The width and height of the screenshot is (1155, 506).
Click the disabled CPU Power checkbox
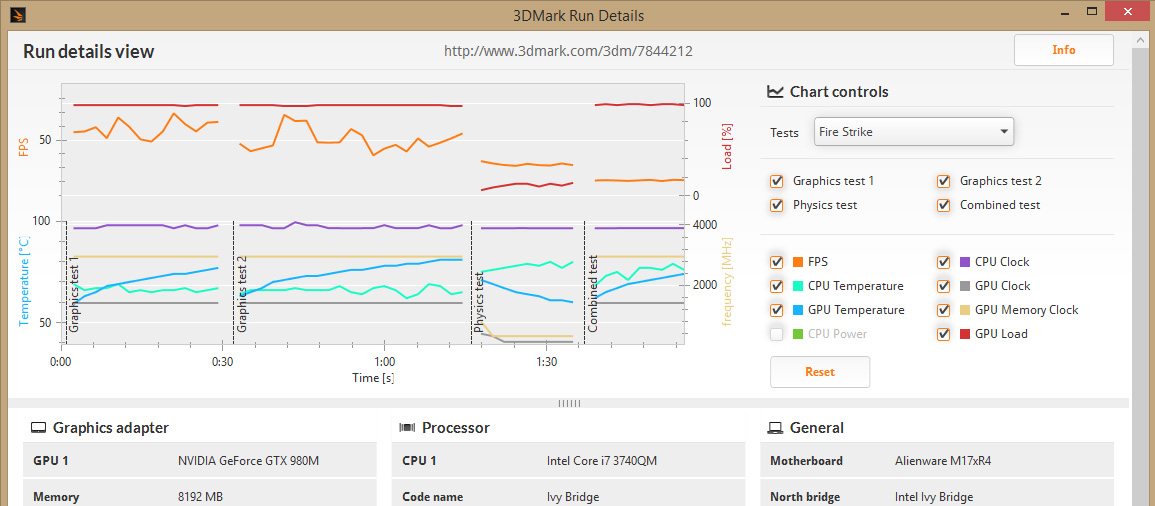tap(776, 334)
